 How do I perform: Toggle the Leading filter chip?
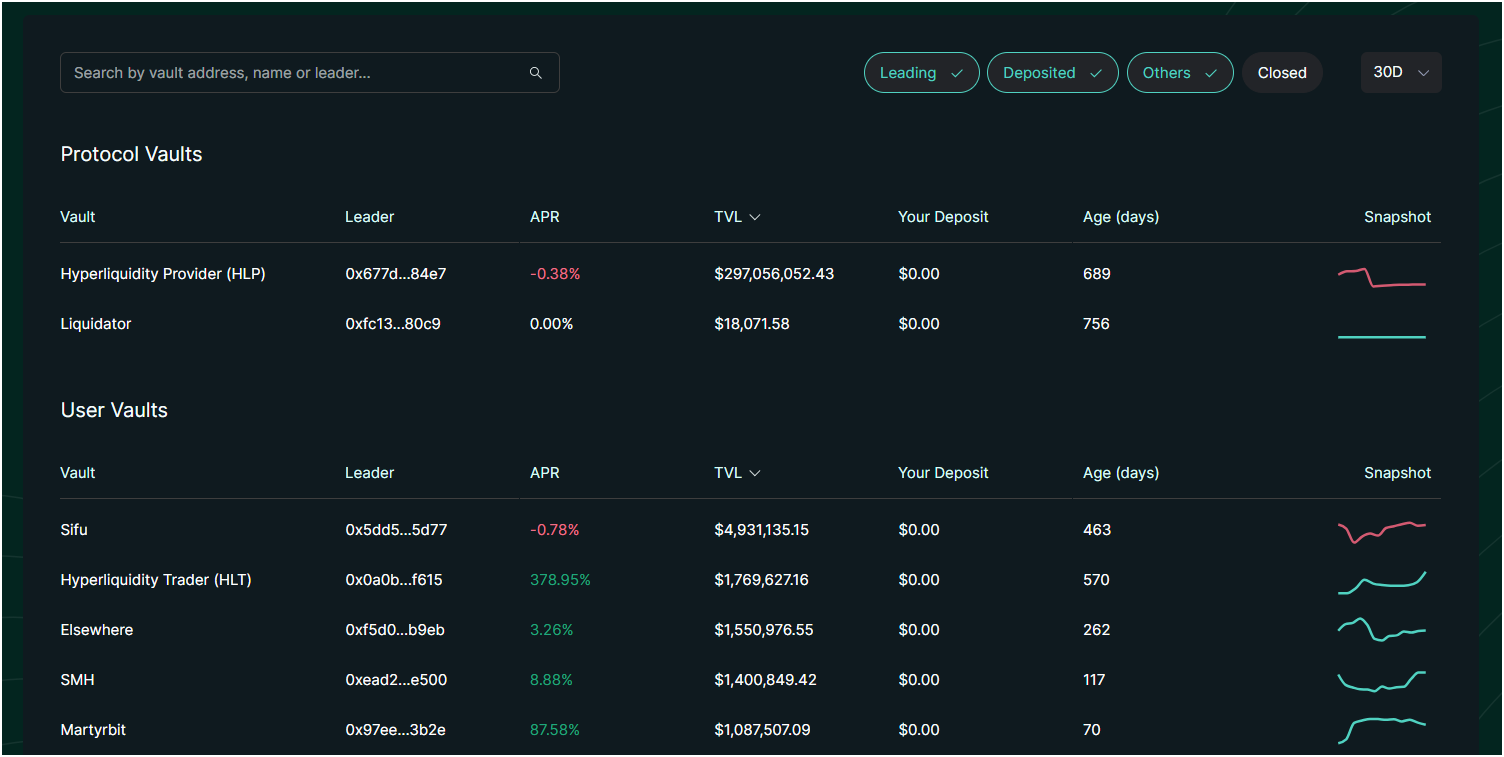tap(921, 73)
